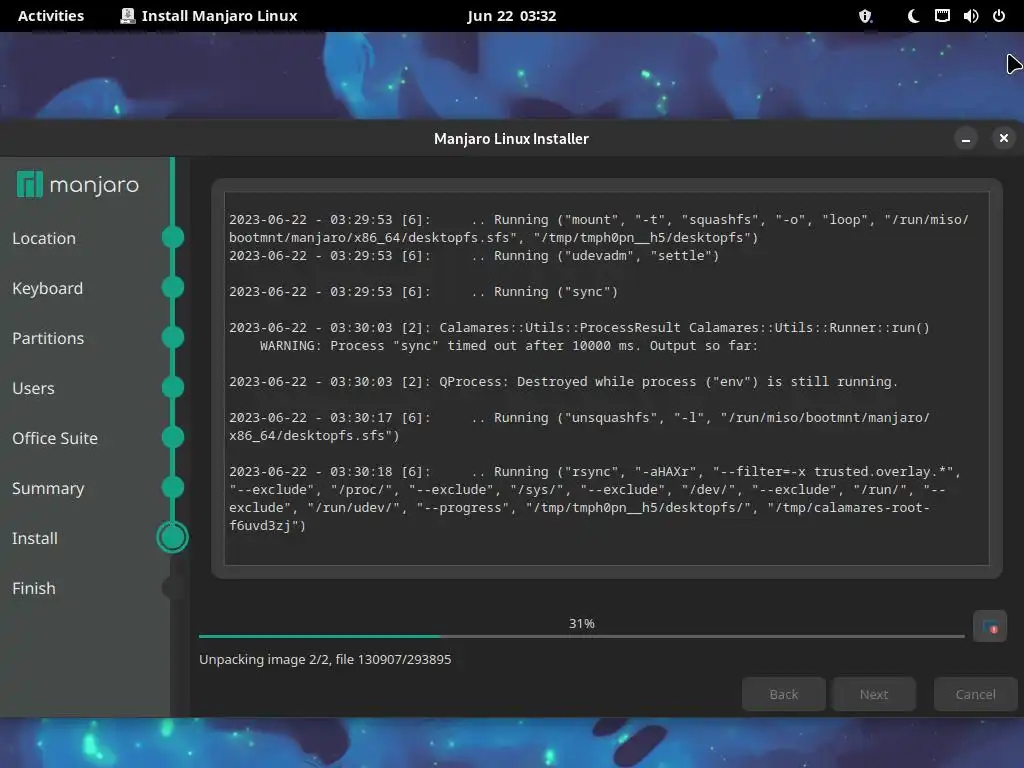1024x768 pixels.
Task: Select the Location step
Action: [x=44, y=238]
